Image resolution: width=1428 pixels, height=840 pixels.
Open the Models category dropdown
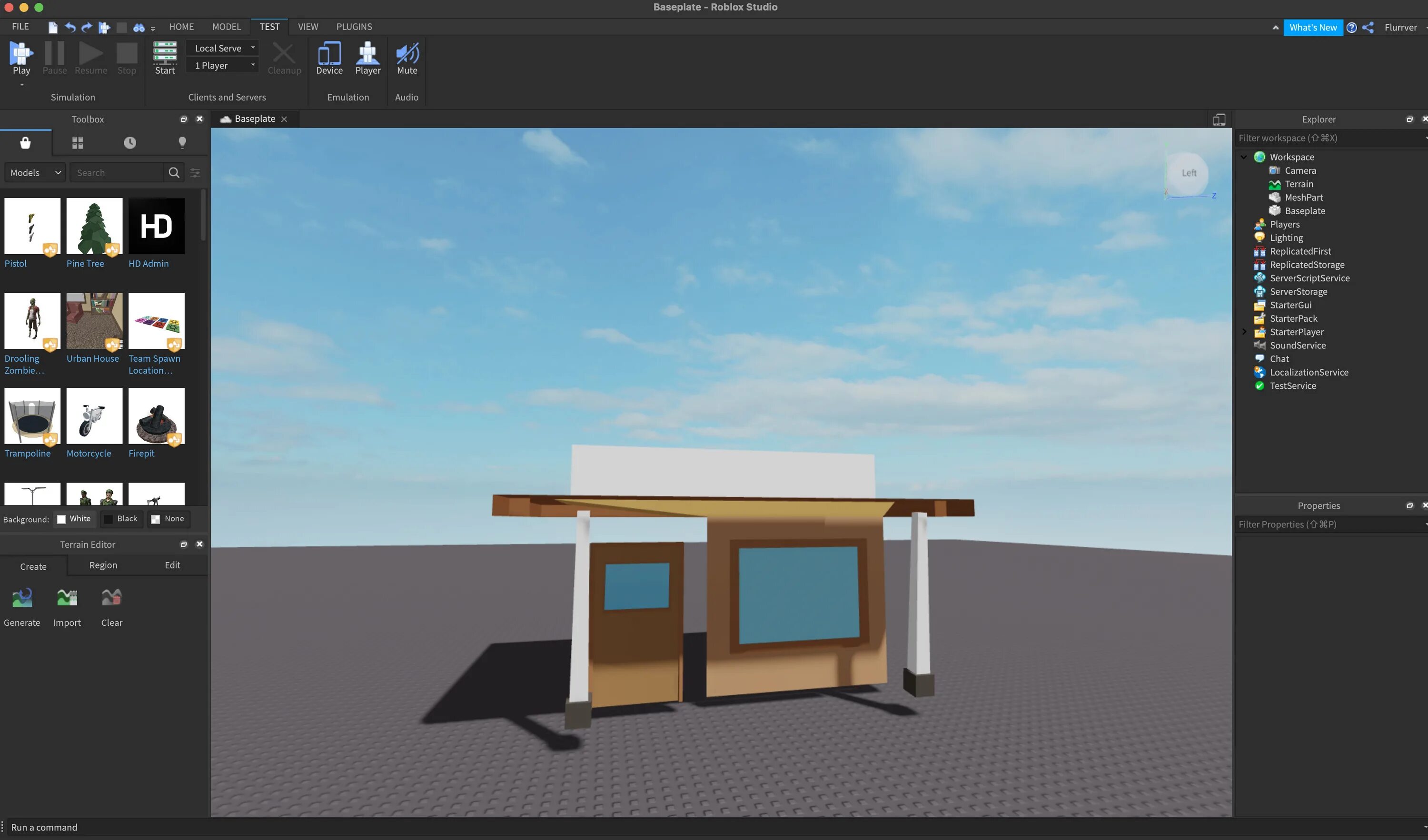click(x=35, y=173)
